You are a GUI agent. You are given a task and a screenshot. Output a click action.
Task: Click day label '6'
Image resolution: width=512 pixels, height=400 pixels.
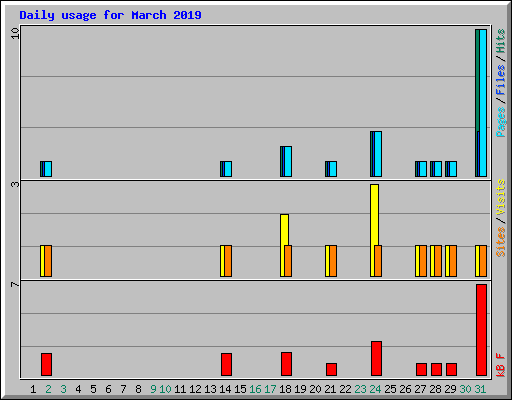tap(108, 389)
